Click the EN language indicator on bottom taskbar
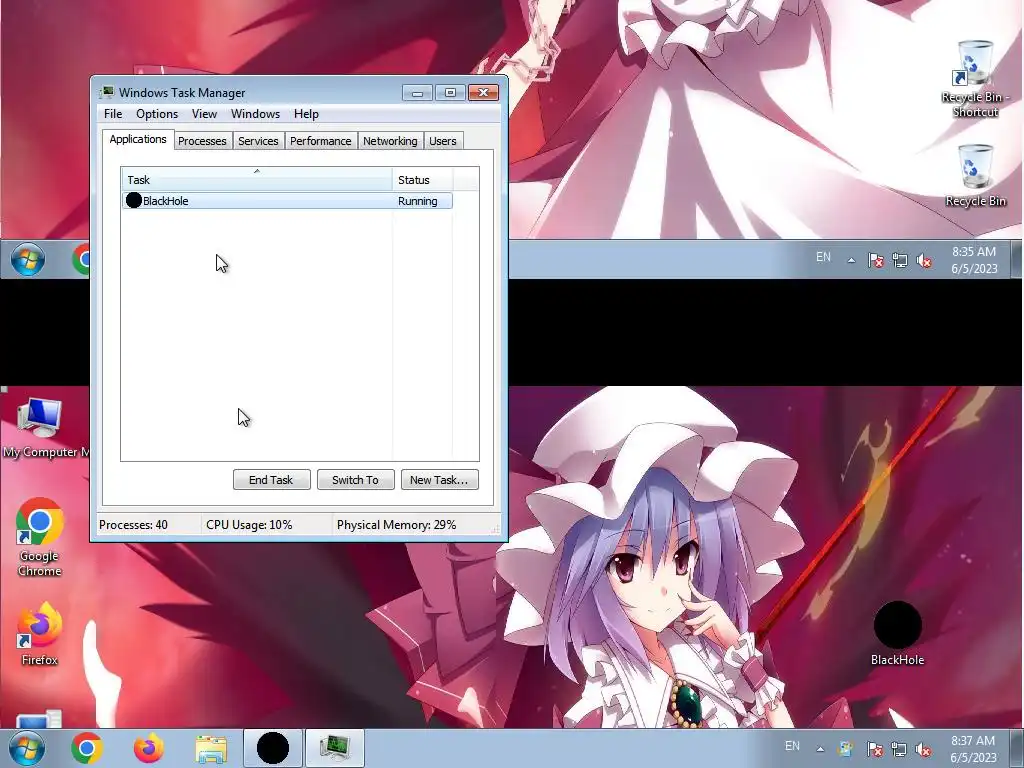Screen dimensions: 1024x768 [x=792, y=746]
